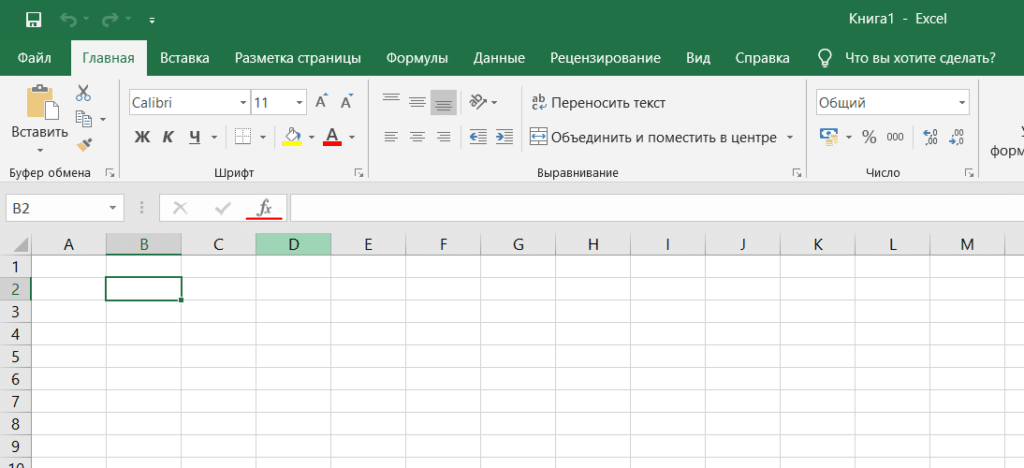Open the Справка tab

tap(762, 58)
